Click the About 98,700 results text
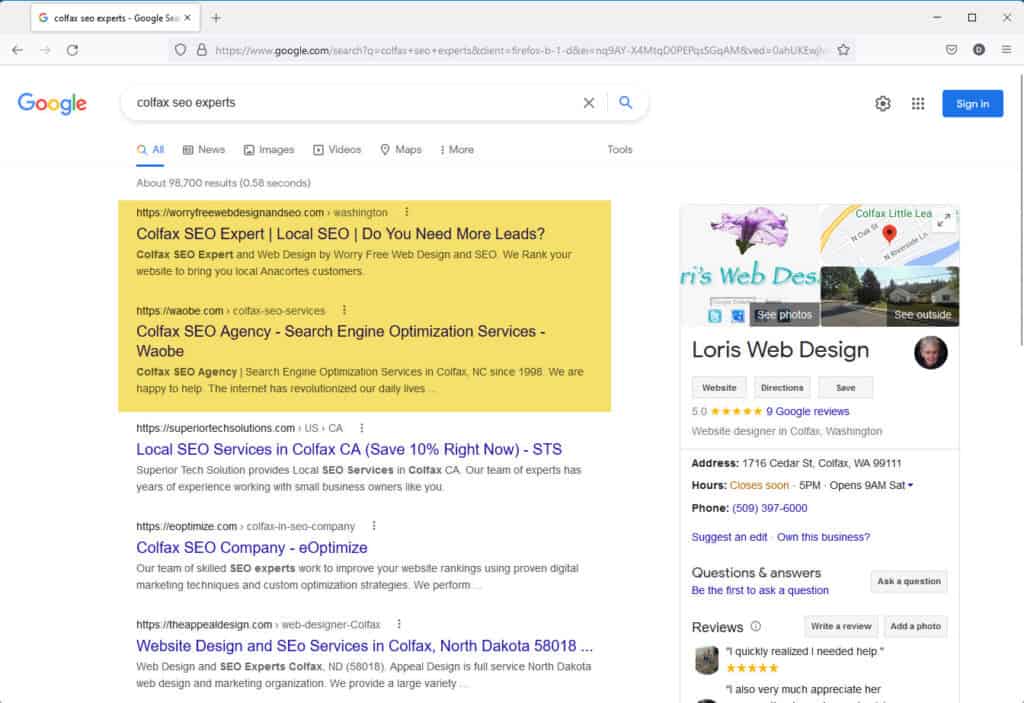The width and height of the screenshot is (1024, 703). 223,183
